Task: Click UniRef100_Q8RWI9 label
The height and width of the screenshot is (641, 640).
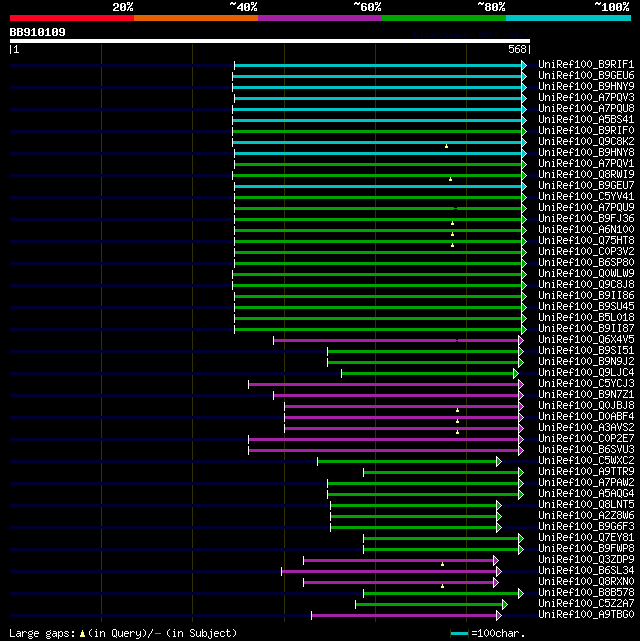Action: pos(586,175)
